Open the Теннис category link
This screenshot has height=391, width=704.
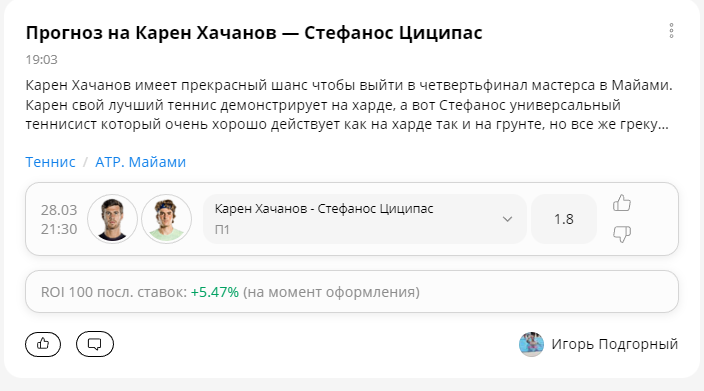[x=50, y=162]
